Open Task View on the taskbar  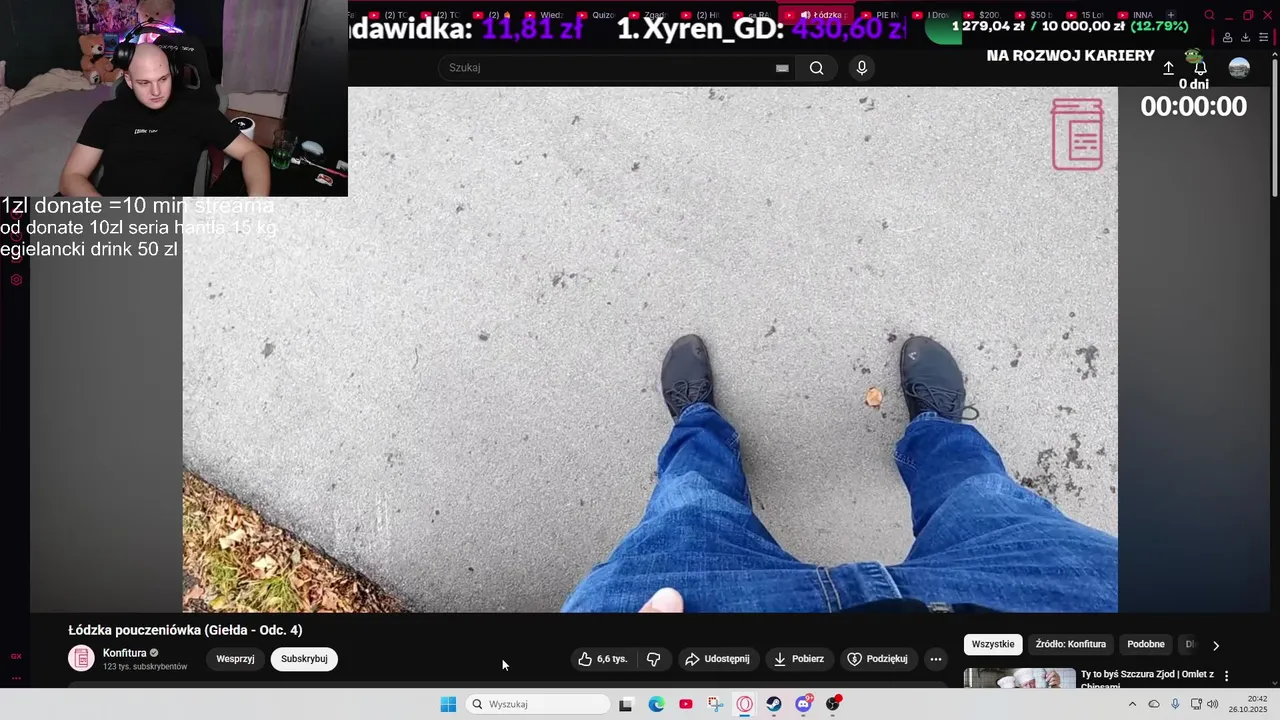626,704
